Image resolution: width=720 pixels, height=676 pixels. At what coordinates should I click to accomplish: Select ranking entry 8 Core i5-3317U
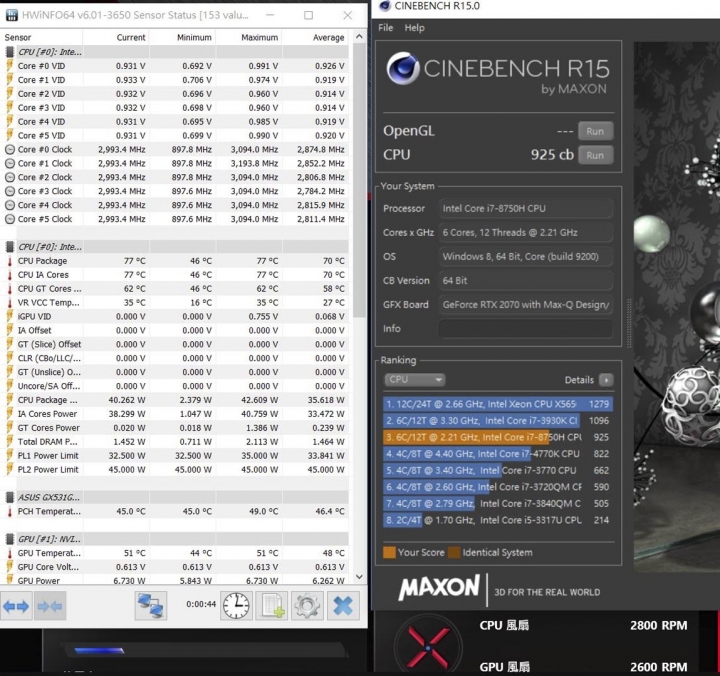click(498, 520)
